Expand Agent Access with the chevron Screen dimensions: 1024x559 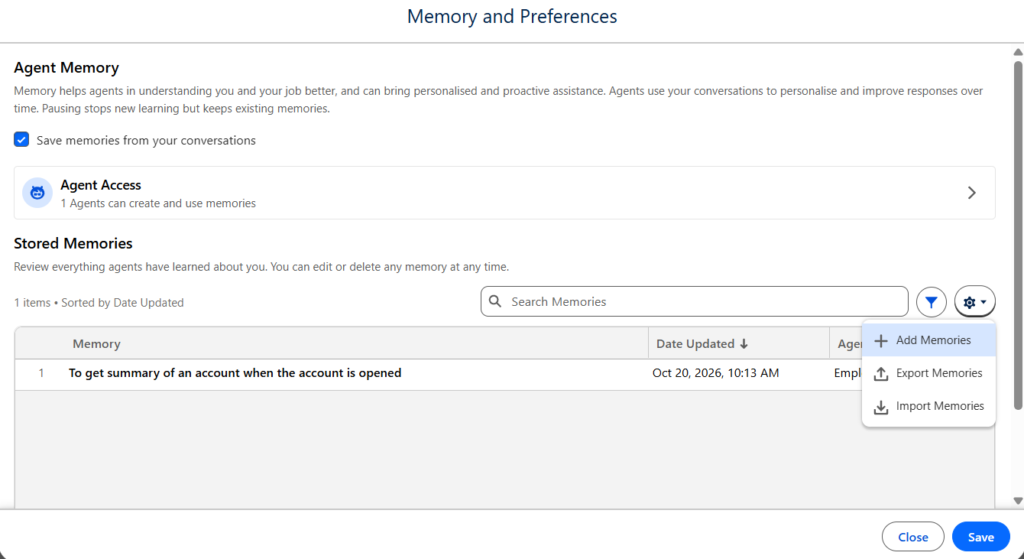point(972,193)
